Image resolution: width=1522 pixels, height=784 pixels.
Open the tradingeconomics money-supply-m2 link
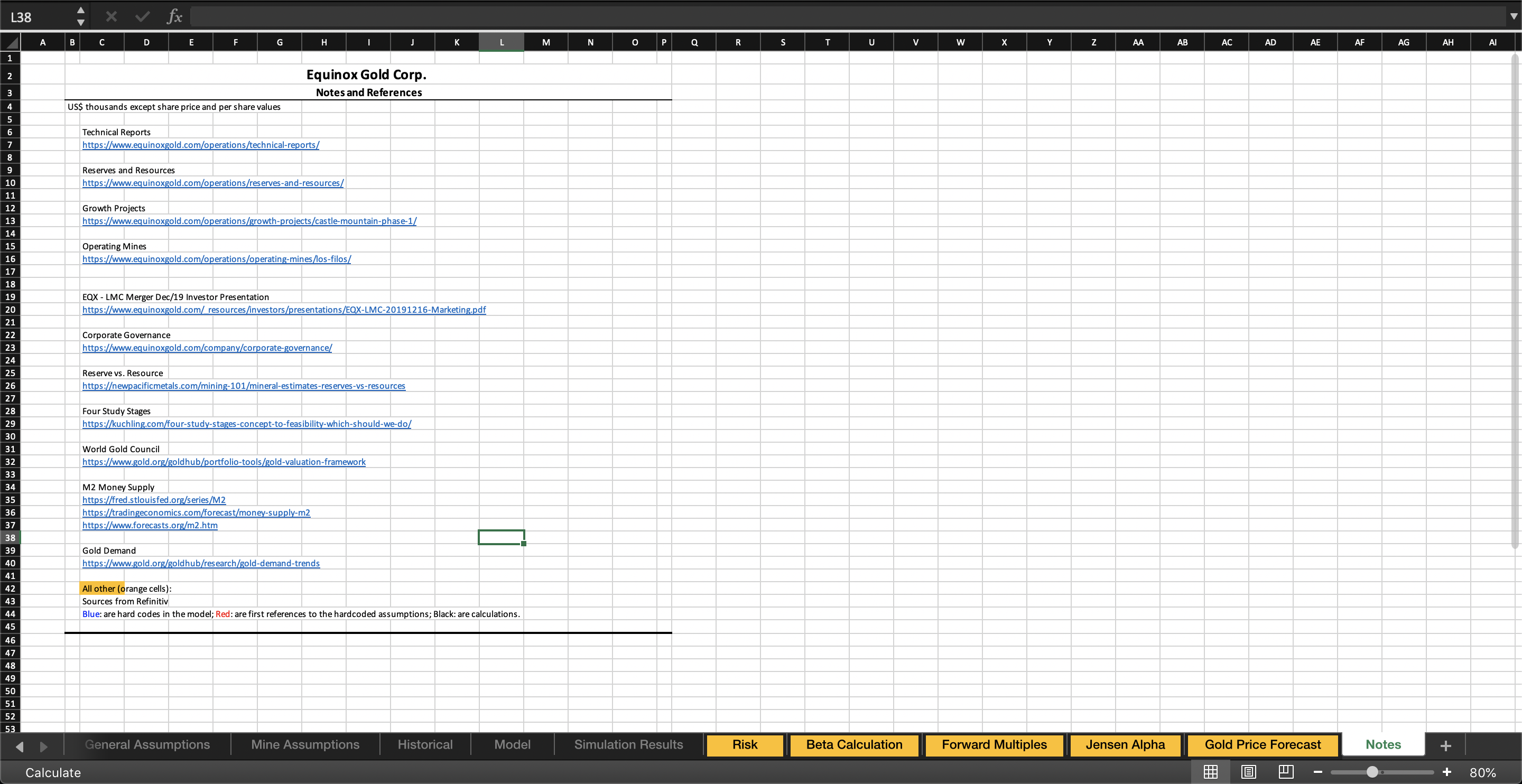(x=196, y=512)
